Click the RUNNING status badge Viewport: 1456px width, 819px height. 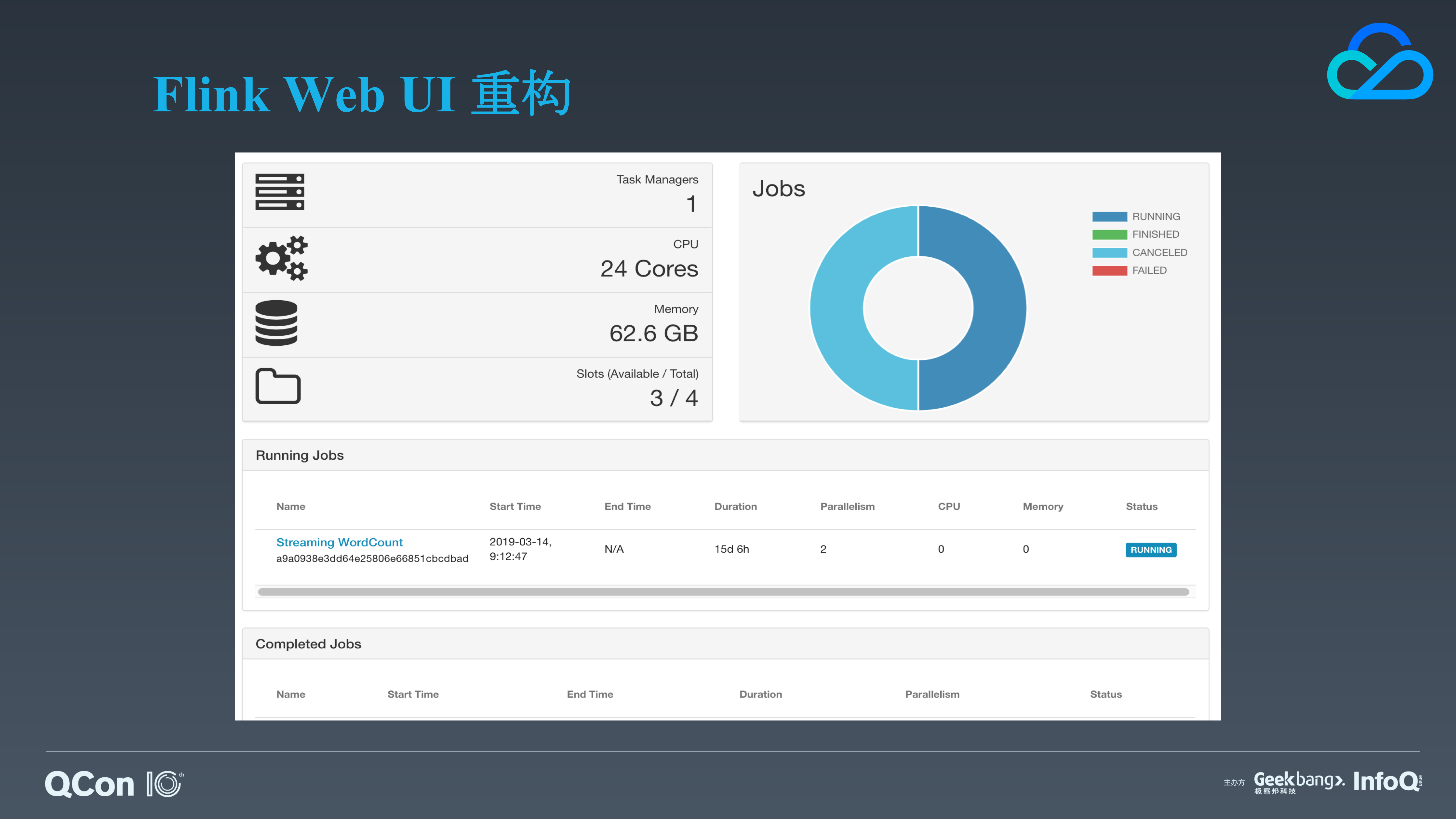tap(1151, 549)
